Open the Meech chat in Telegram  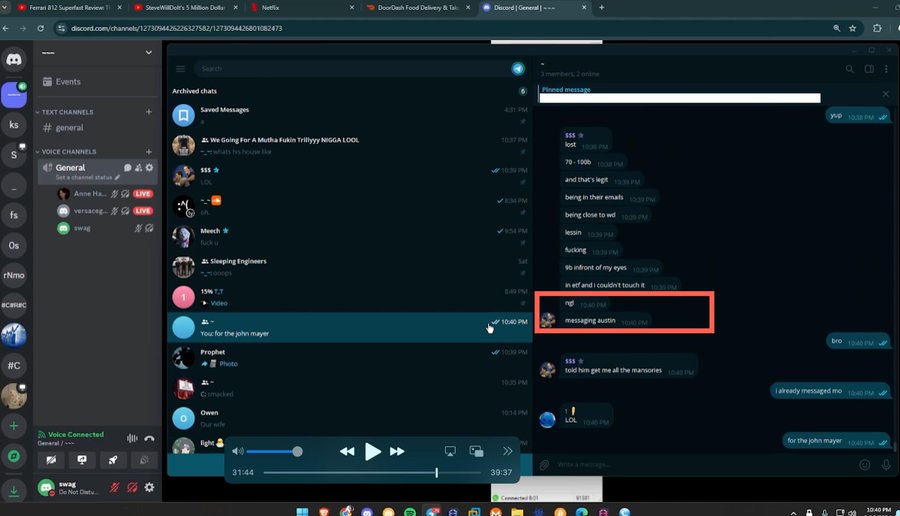point(350,236)
